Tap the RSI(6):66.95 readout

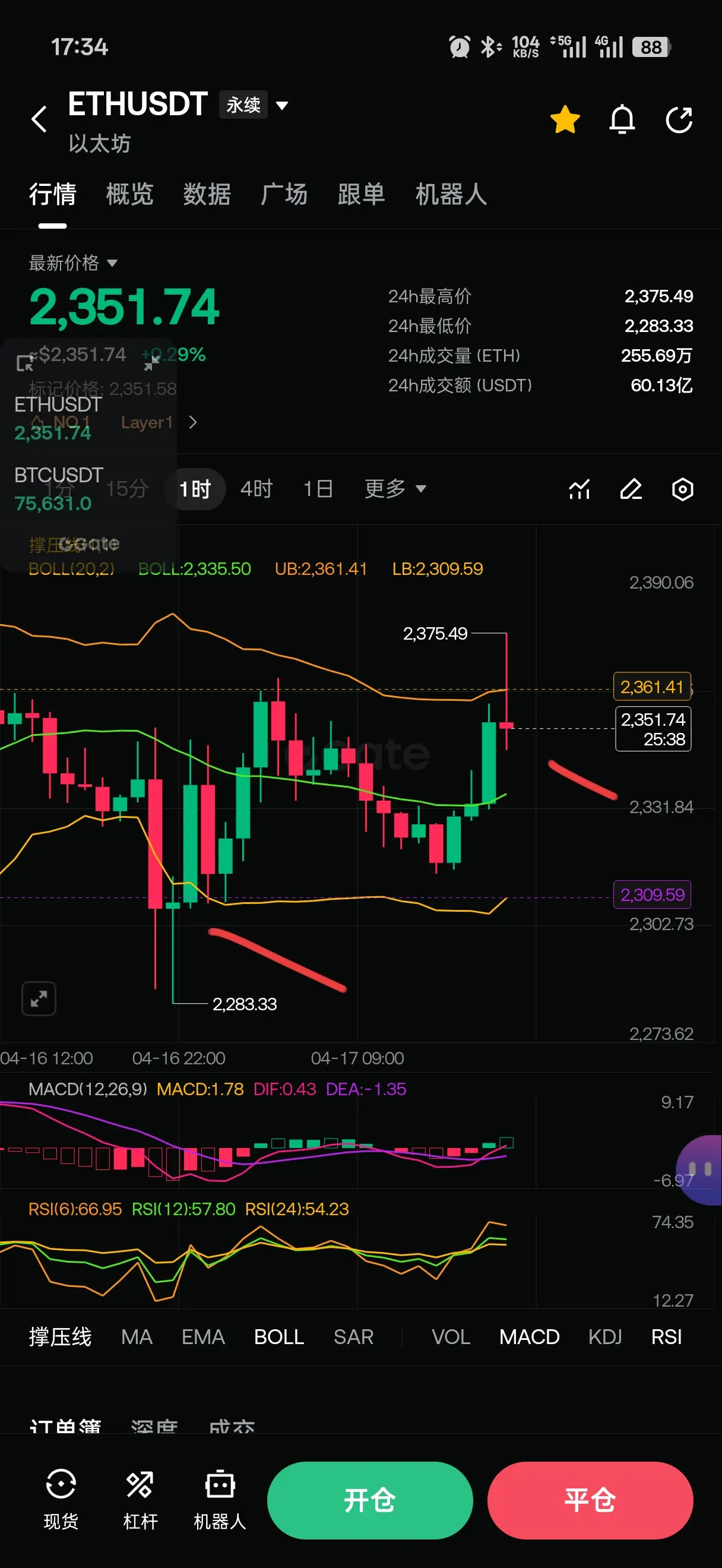(75, 1209)
